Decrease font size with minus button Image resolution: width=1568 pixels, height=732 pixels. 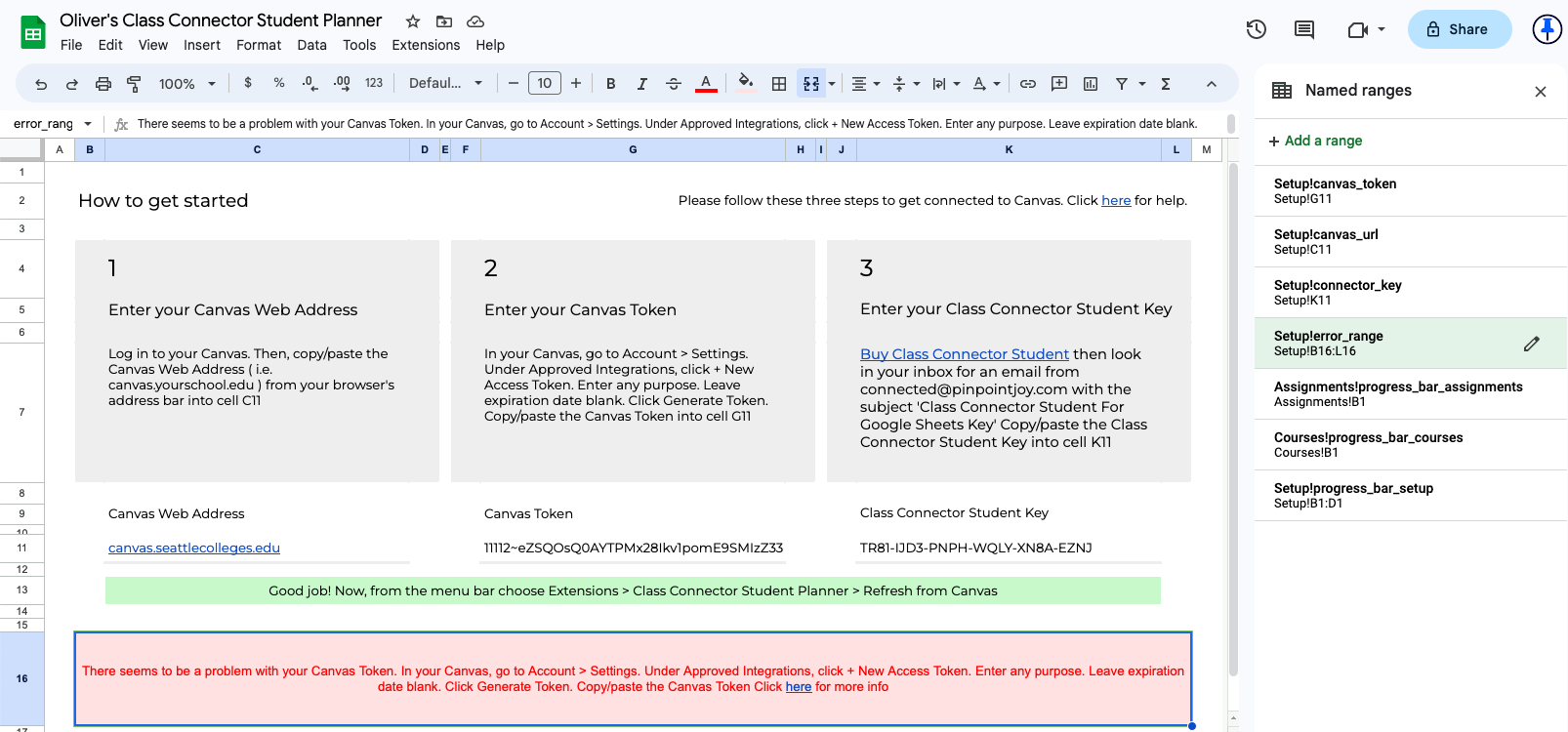pos(514,83)
